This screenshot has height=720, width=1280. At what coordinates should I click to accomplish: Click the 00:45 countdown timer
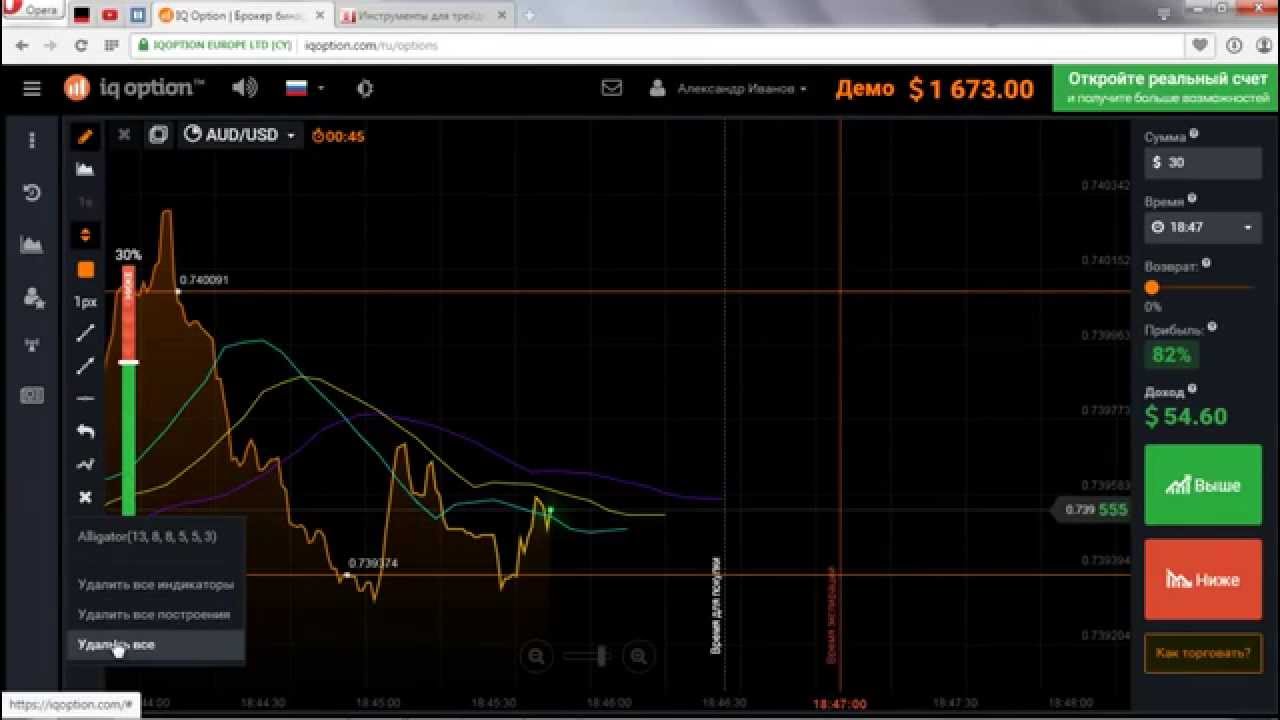338,136
